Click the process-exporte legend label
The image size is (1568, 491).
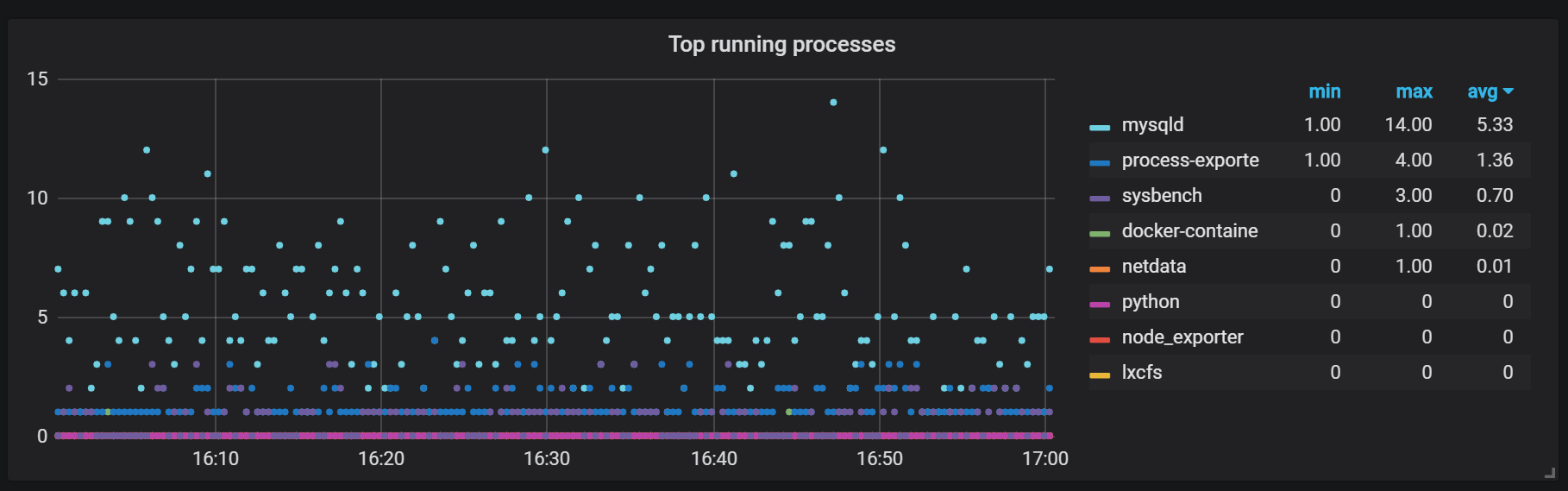[1189, 161]
